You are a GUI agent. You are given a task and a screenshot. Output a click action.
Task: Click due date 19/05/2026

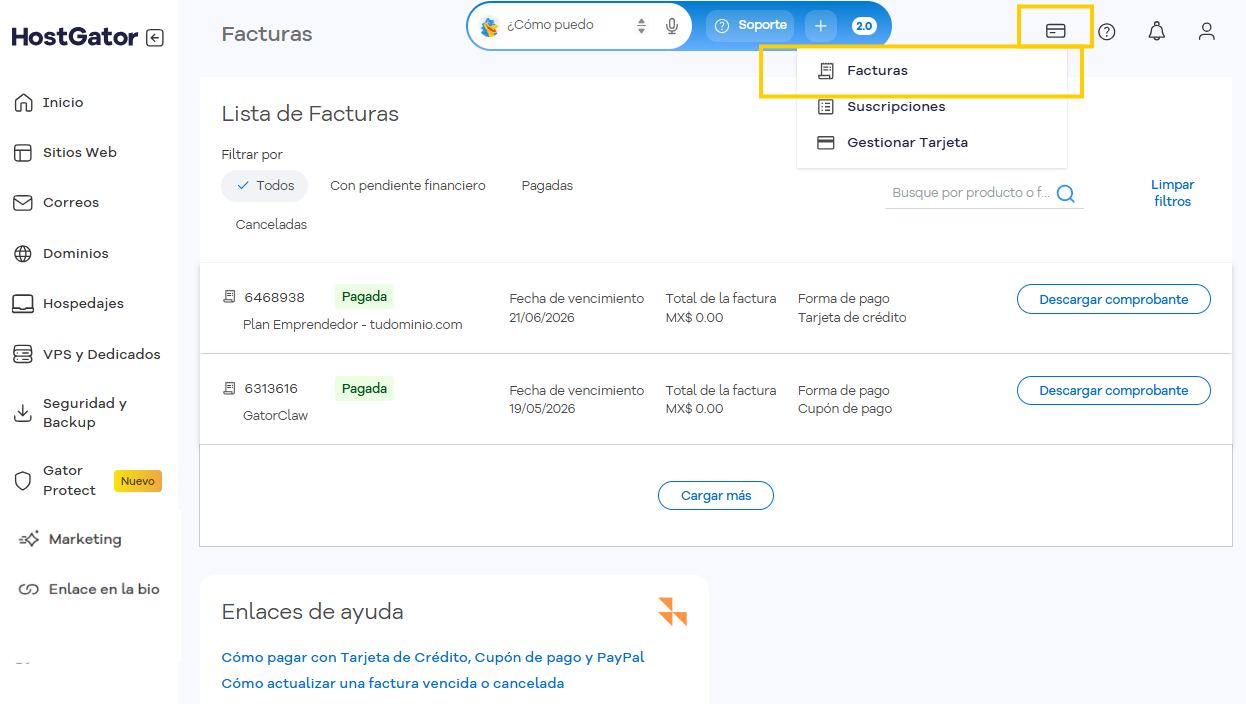(542, 408)
